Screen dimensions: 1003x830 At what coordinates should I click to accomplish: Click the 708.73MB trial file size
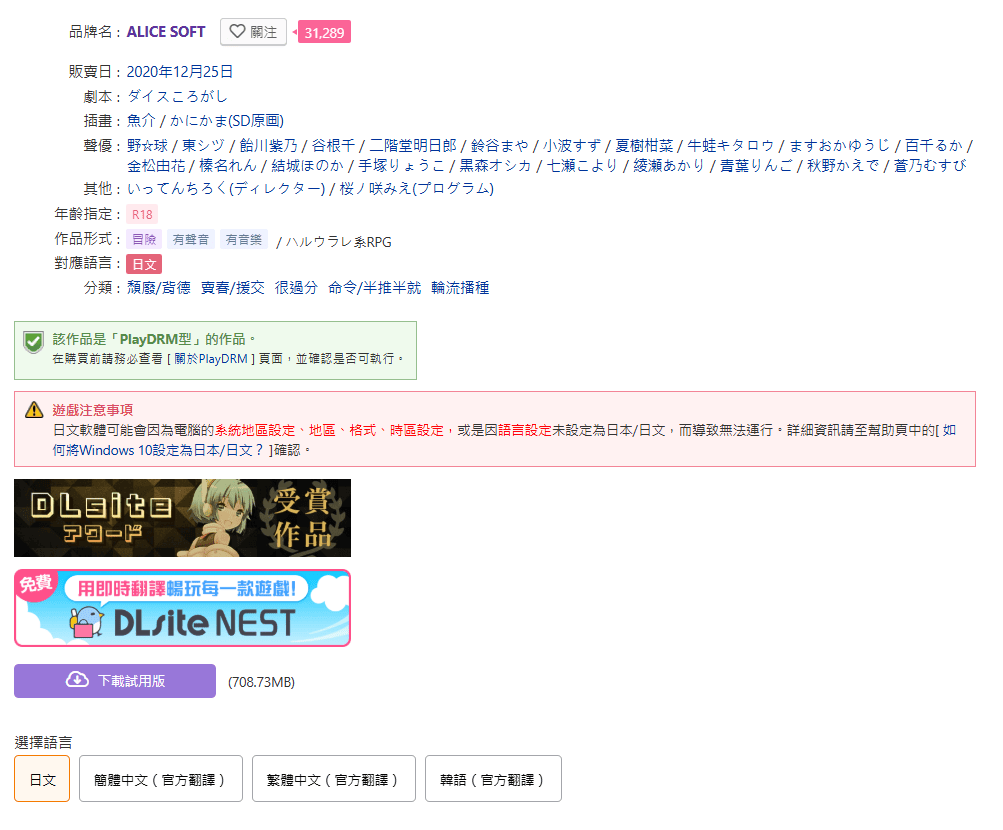(x=261, y=682)
